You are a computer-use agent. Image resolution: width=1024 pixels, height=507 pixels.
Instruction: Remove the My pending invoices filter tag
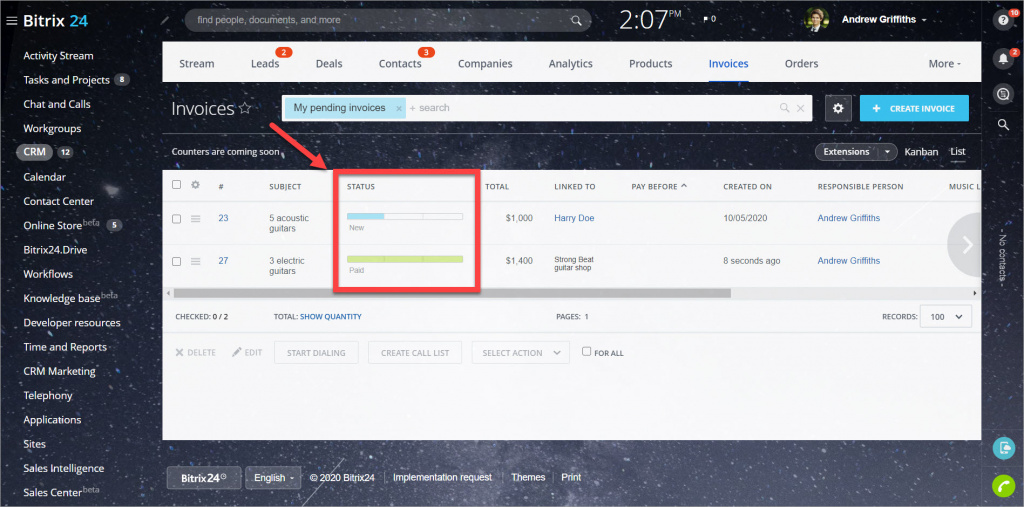[398, 108]
